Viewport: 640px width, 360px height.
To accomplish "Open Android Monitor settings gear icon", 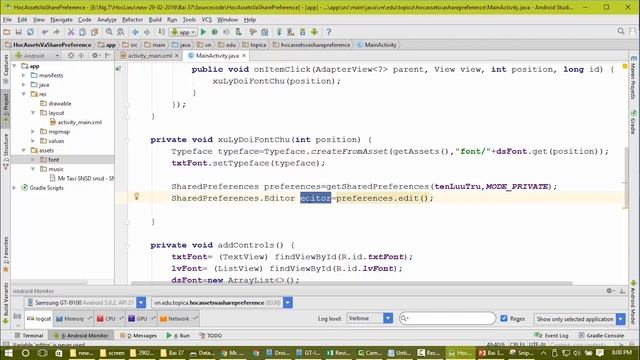I will [610, 291].
